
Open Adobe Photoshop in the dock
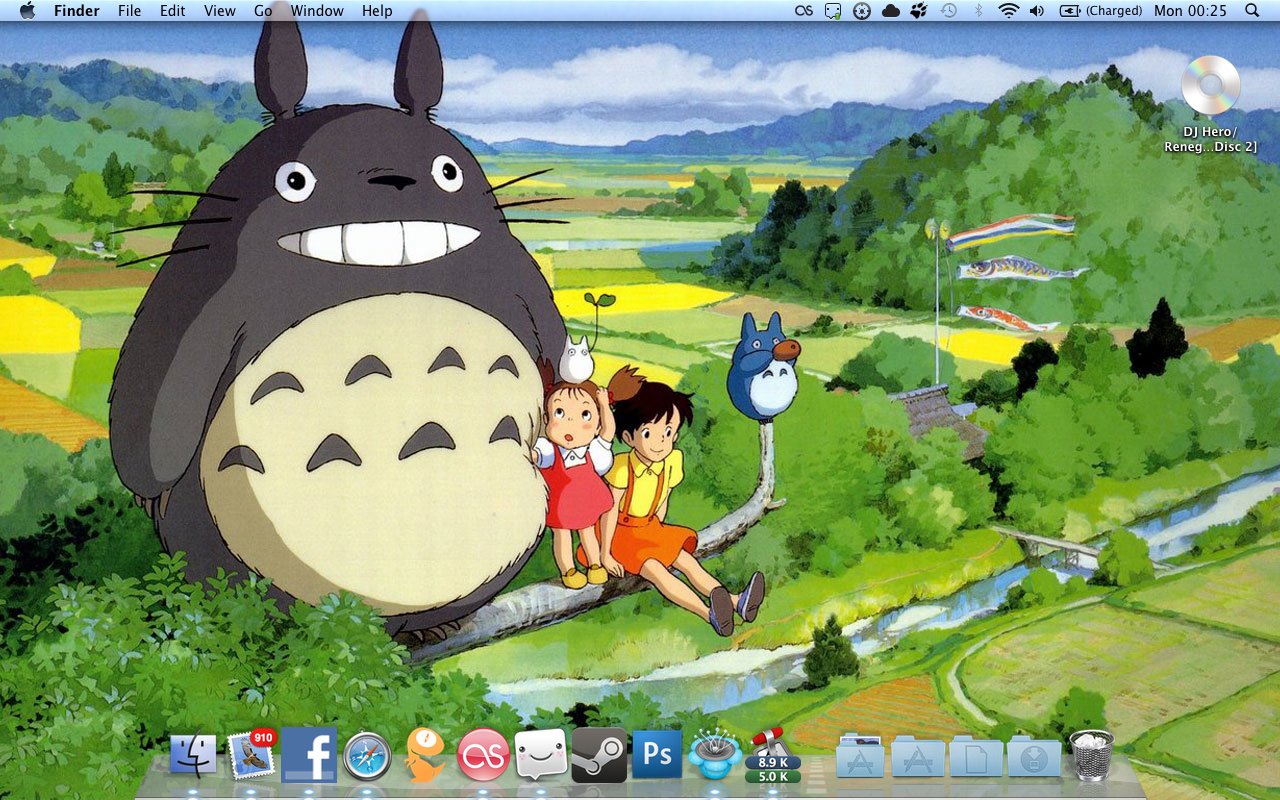657,755
